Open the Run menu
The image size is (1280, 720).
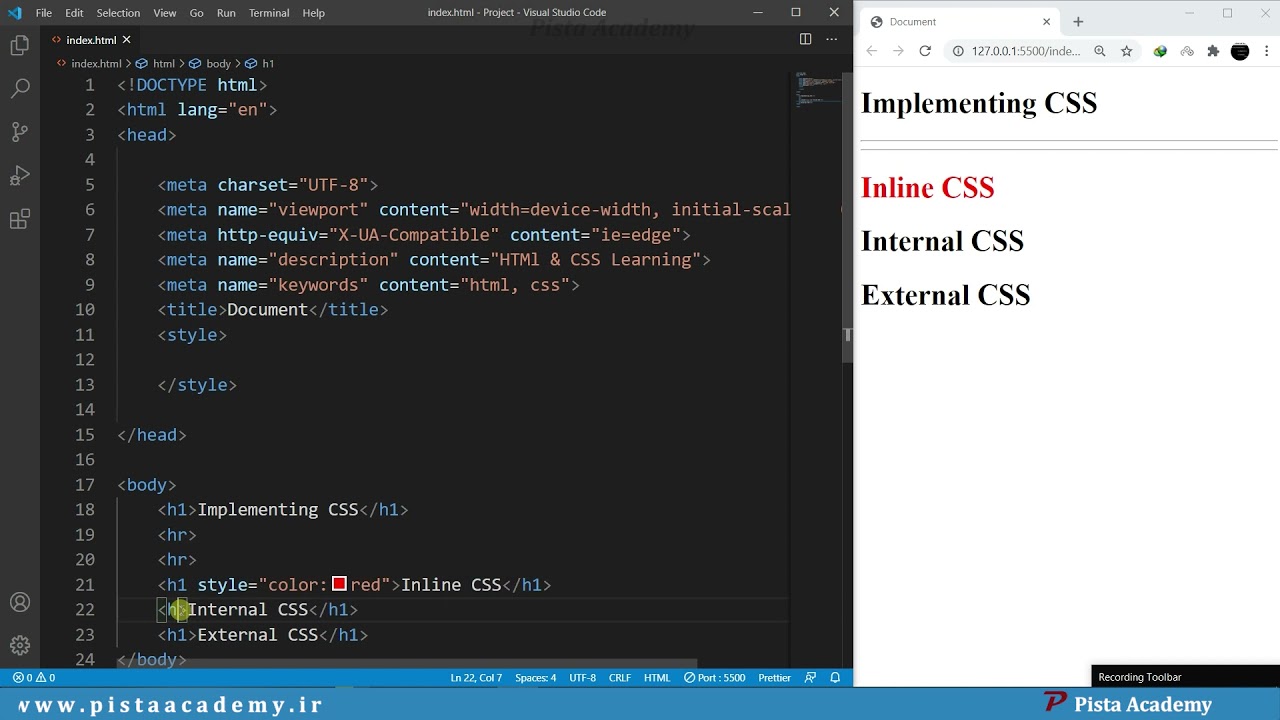tap(226, 13)
